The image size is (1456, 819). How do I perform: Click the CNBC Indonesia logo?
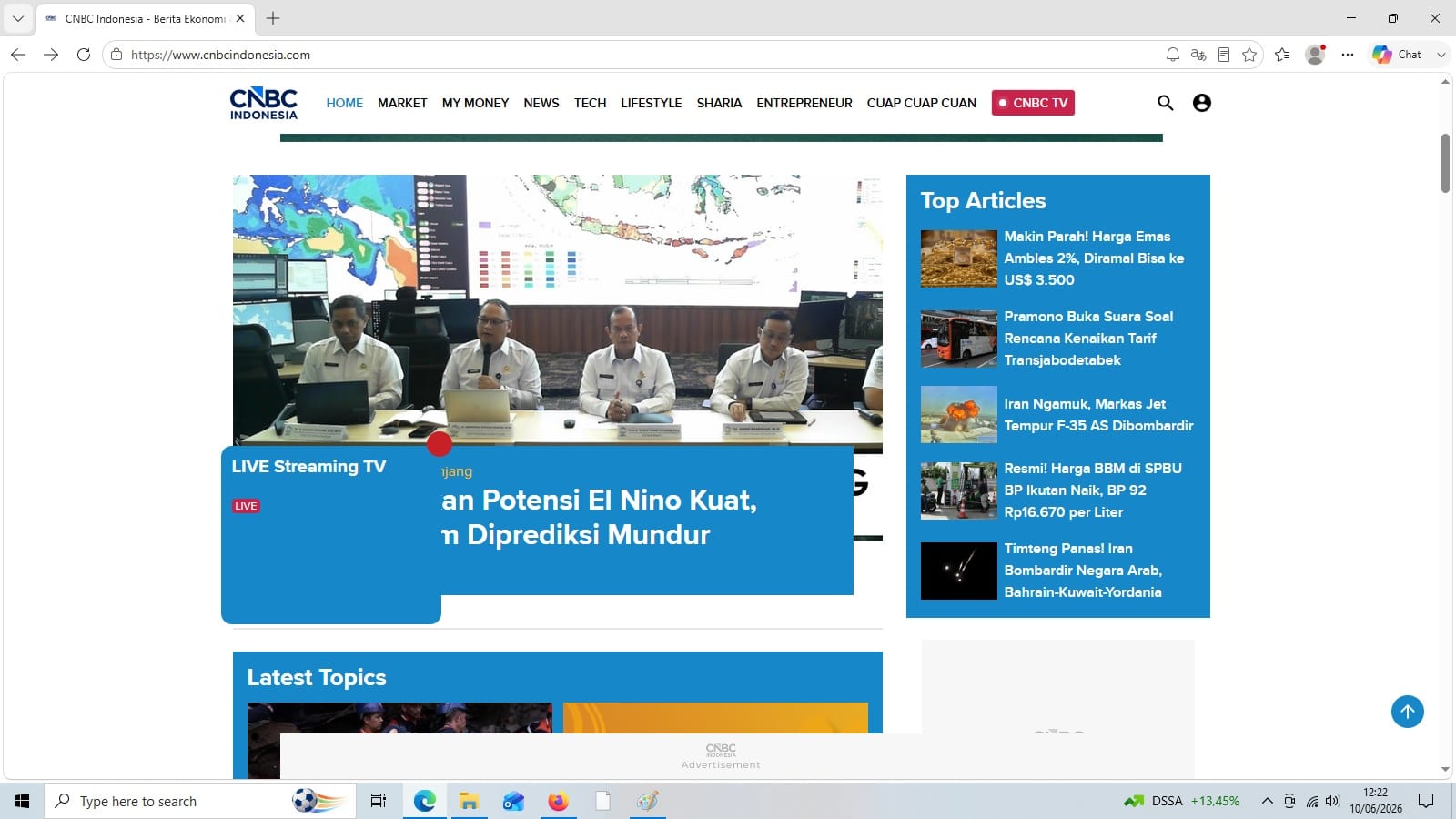point(264,103)
